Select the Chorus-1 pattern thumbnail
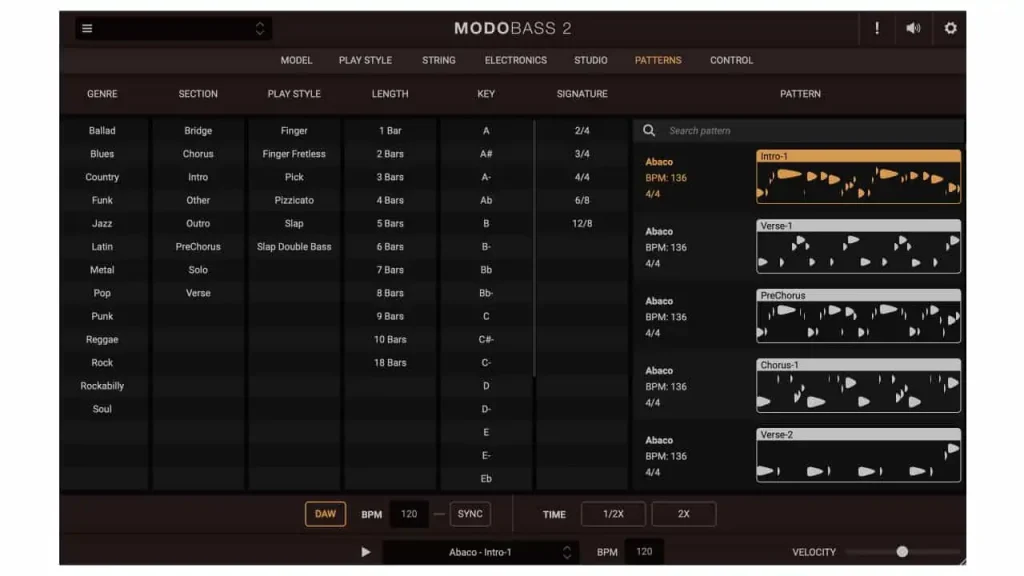Viewport: 1024px width, 576px height. tap(858, 385)
